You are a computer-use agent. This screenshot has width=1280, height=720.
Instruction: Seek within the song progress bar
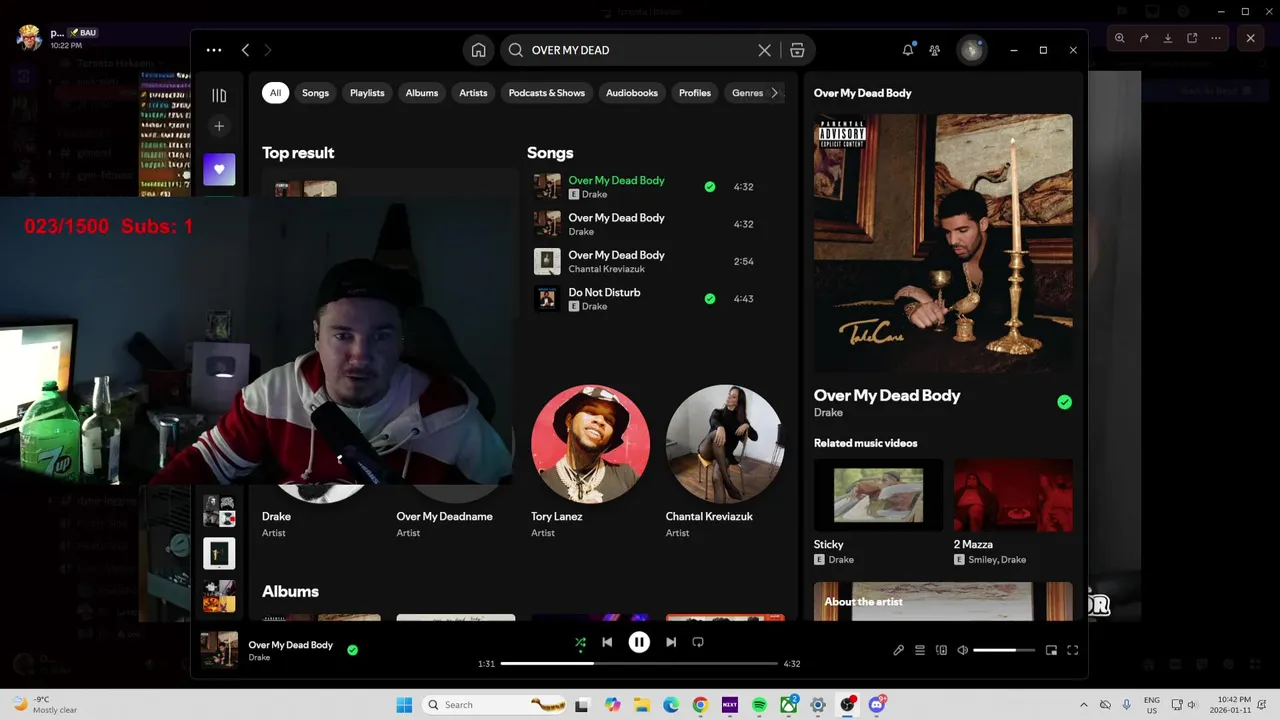click(639, 663)
